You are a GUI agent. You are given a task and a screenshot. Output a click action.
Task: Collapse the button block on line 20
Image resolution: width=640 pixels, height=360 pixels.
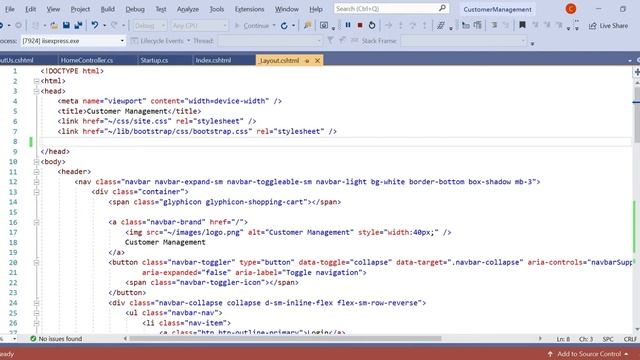[x=36, y=262]
